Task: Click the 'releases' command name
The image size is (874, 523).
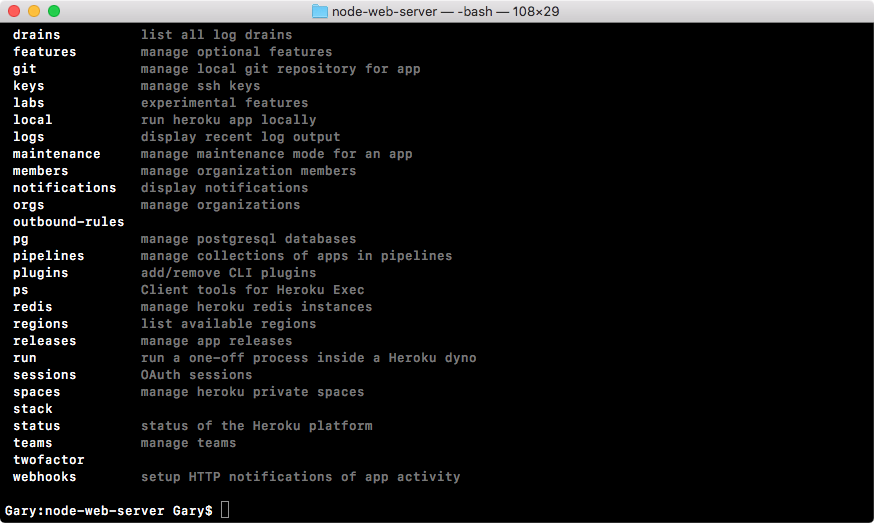Action: pos(45,341)
